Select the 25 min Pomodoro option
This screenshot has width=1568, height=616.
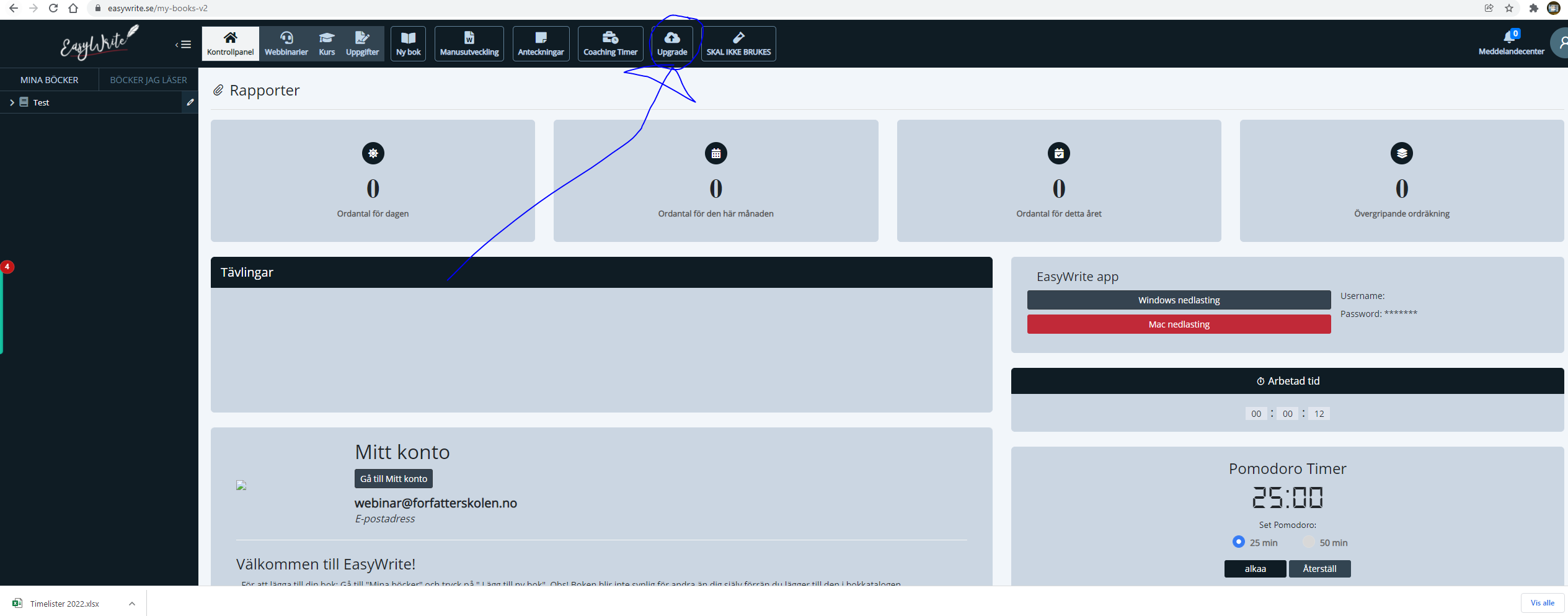[x=1238, y=542]
